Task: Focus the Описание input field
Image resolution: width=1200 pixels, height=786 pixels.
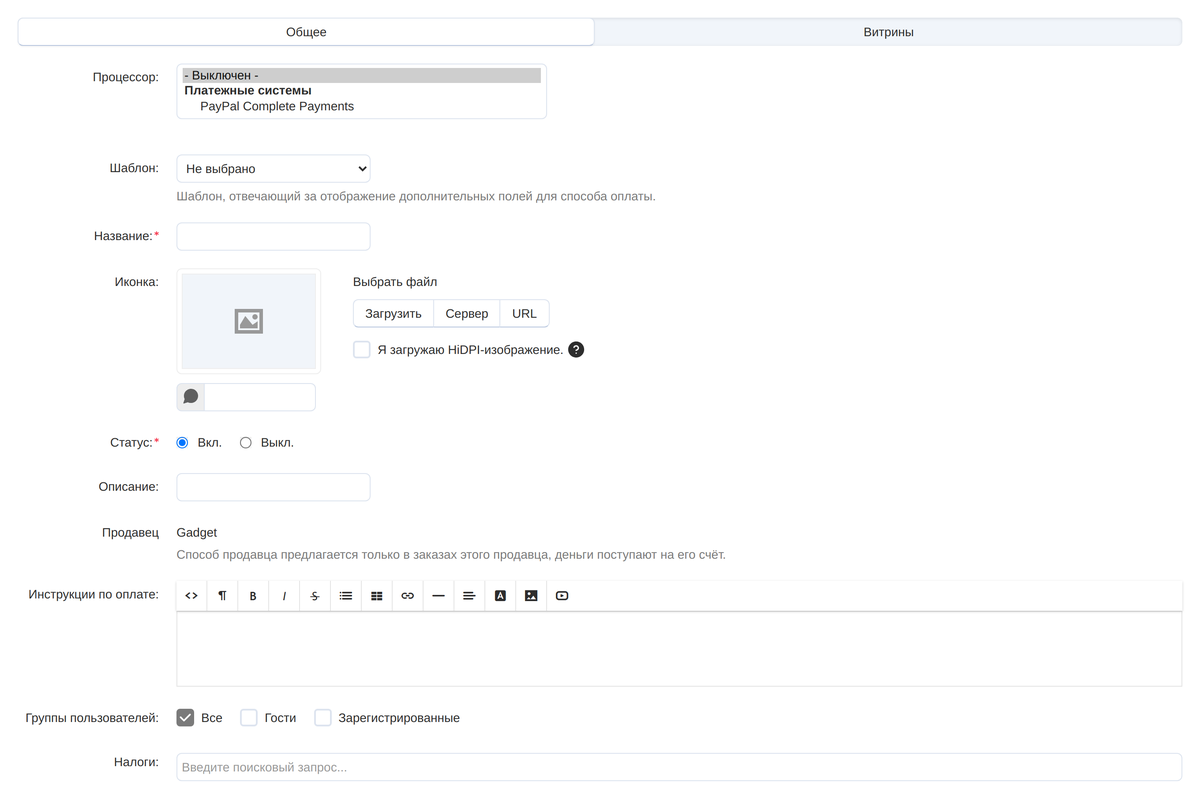Action: (x=273, y=487)
